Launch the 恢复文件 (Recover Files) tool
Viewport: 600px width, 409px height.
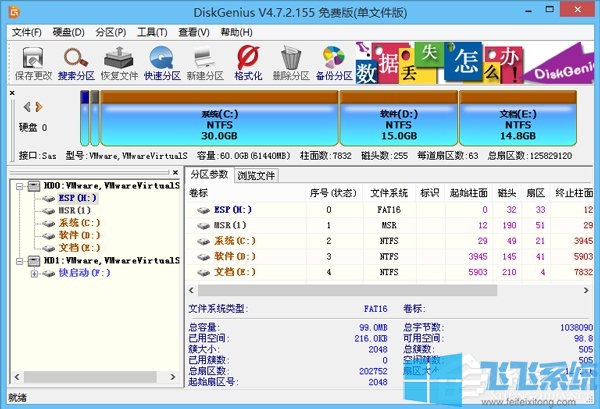coord(119,64)
